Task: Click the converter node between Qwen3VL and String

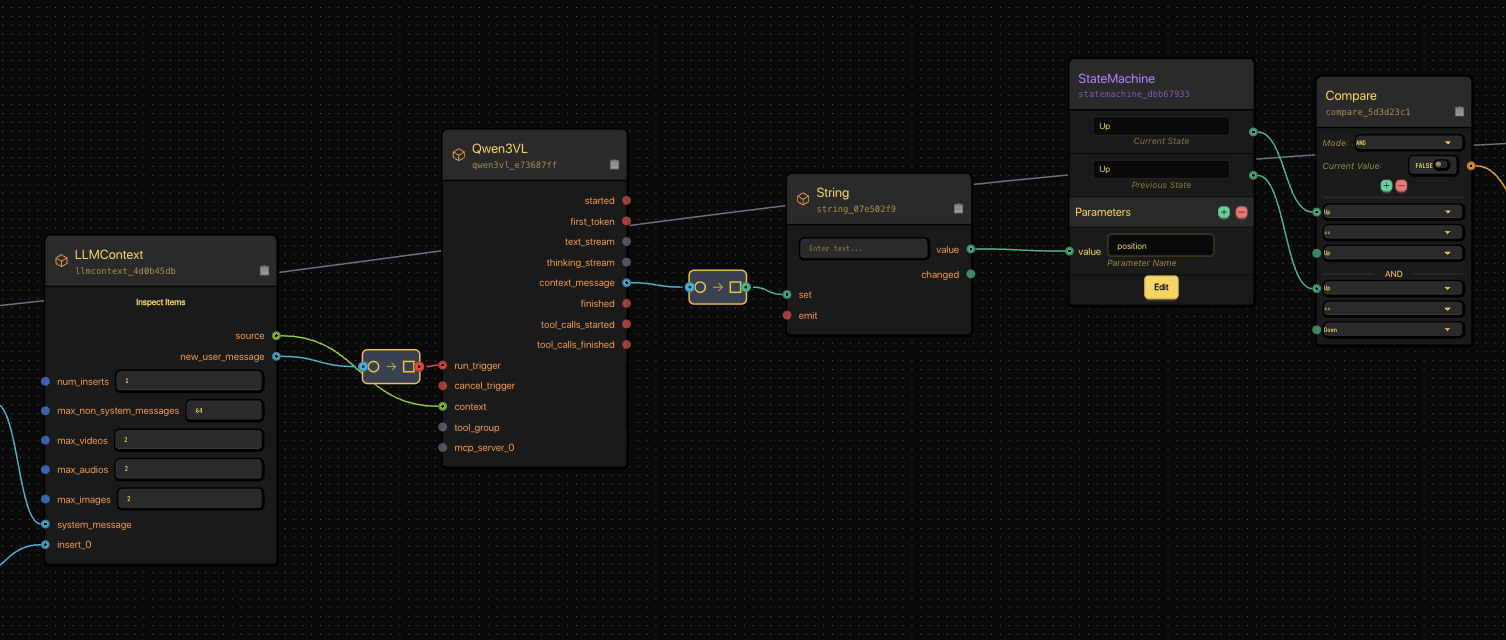Action: 717,287
